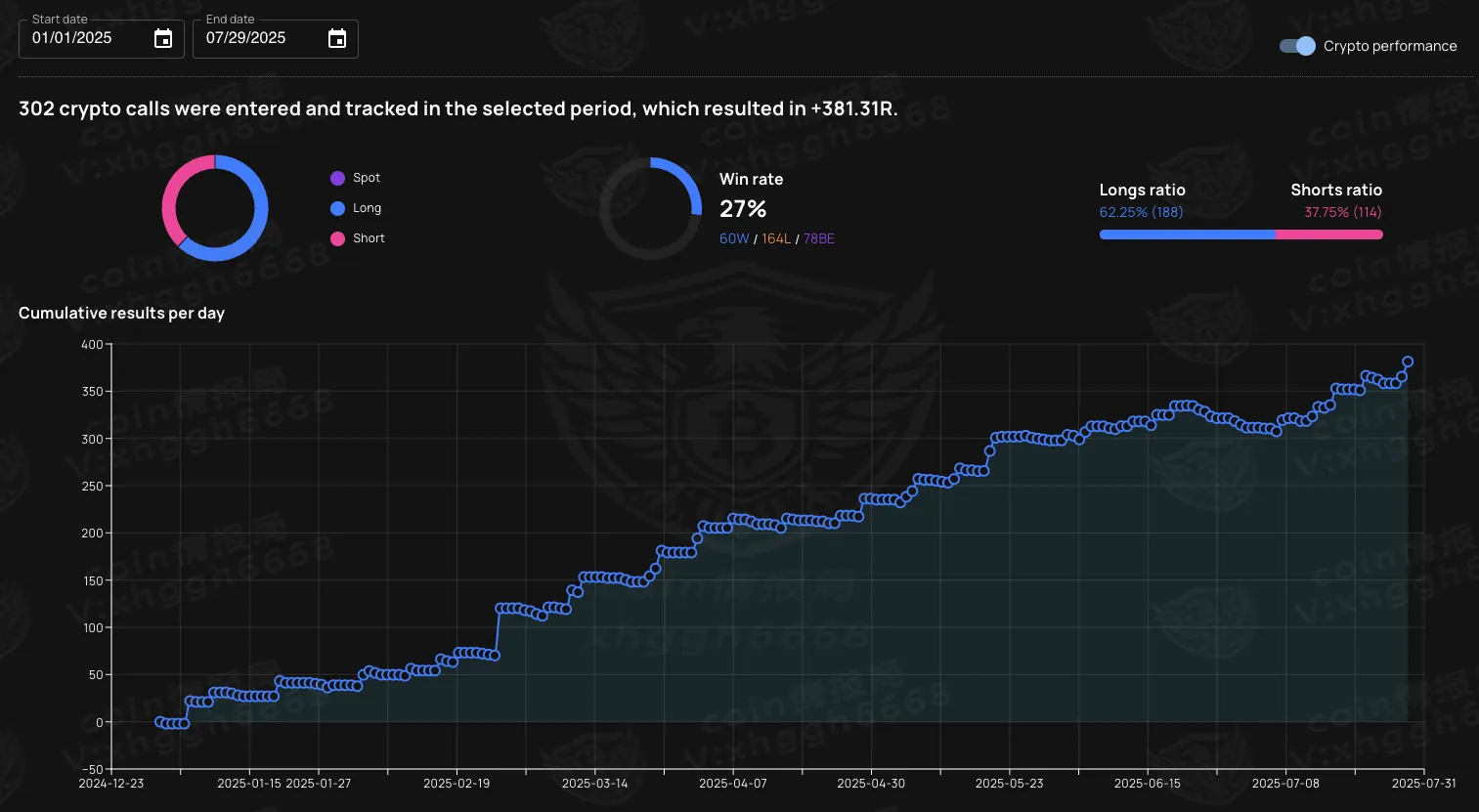
Task: Open the Start date calendar picker
Action: coord(163,39)
